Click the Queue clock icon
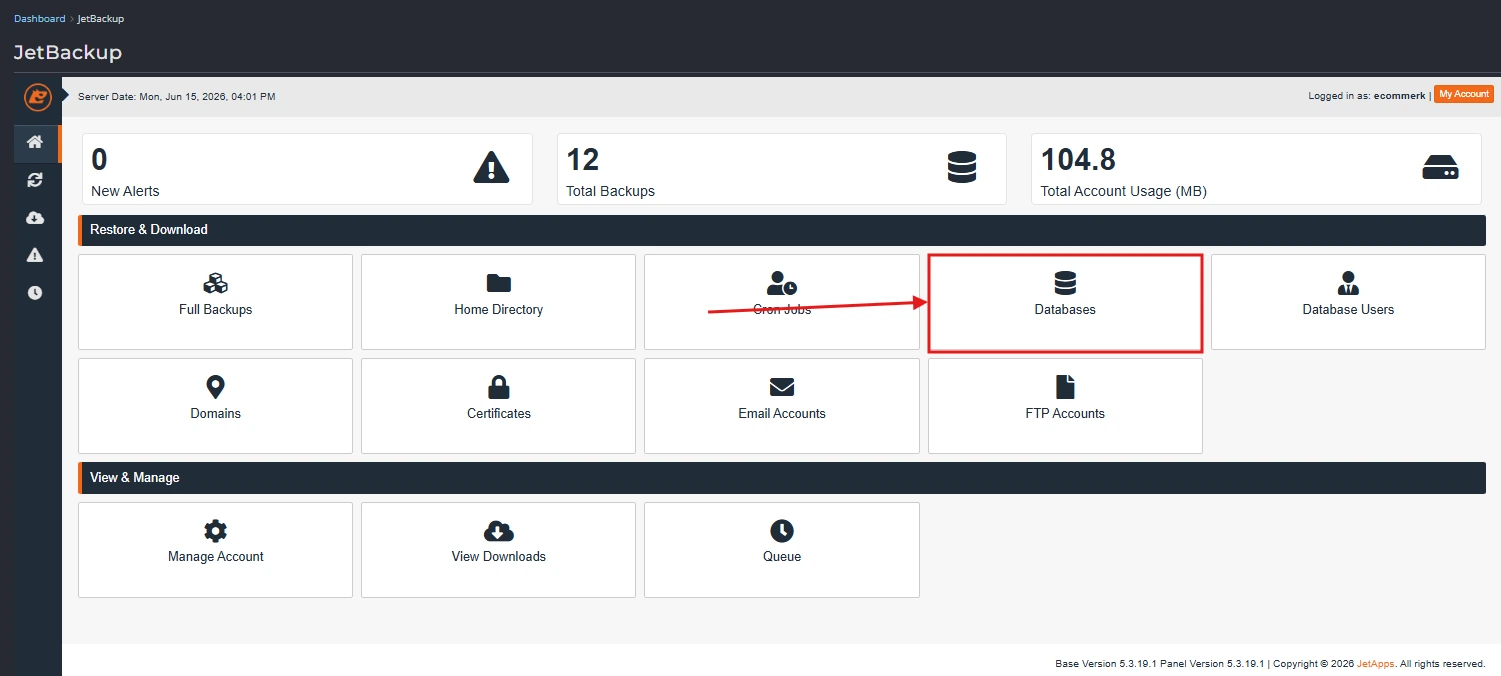This screenshot has height=676, width=1501. tap(782, 531)
